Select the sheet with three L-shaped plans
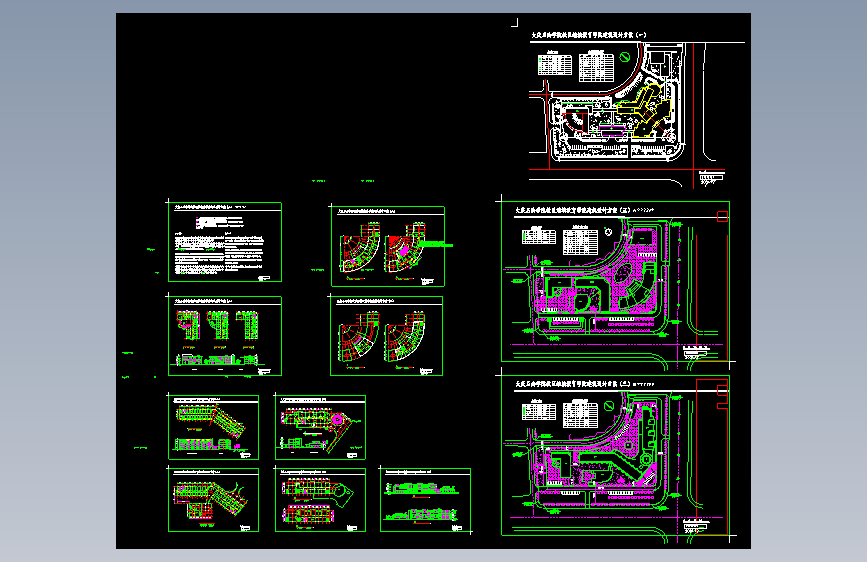Screen dimensions: 867x562 click(225, 336)
